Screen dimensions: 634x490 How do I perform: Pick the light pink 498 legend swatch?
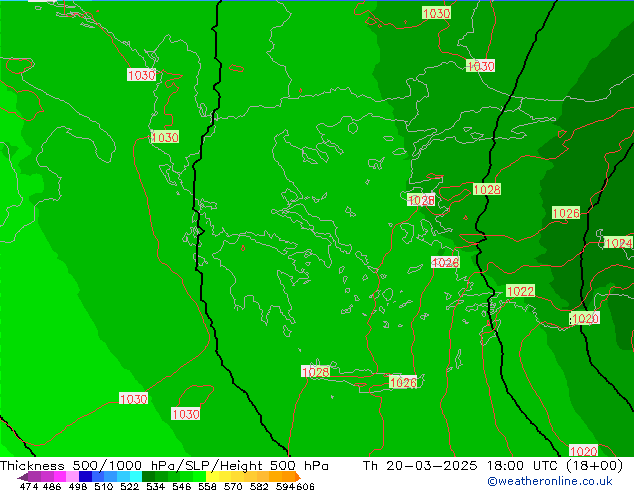[x=72, y=477]
